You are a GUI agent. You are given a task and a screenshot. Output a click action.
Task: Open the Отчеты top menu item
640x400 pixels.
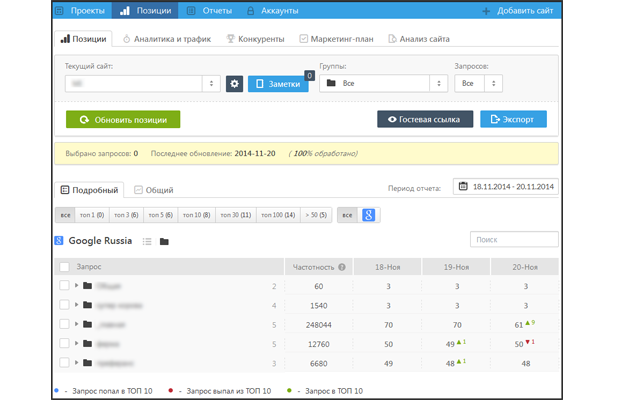(209, 11)
